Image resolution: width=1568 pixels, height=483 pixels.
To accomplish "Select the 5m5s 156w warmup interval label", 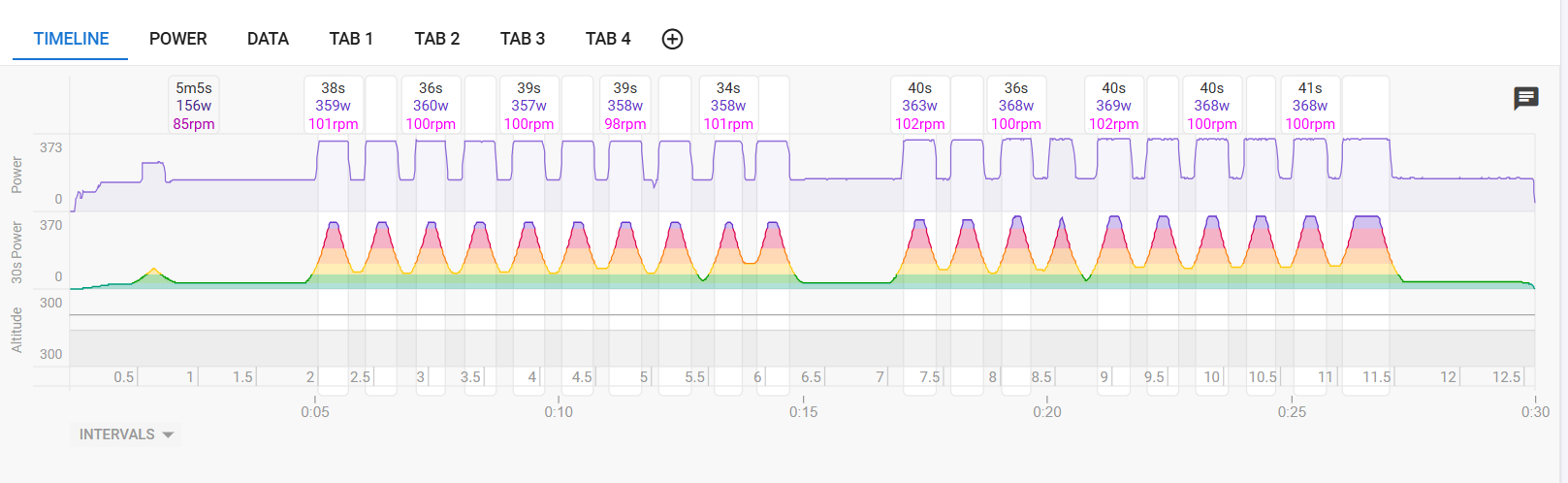I will [x=193, y=106].
